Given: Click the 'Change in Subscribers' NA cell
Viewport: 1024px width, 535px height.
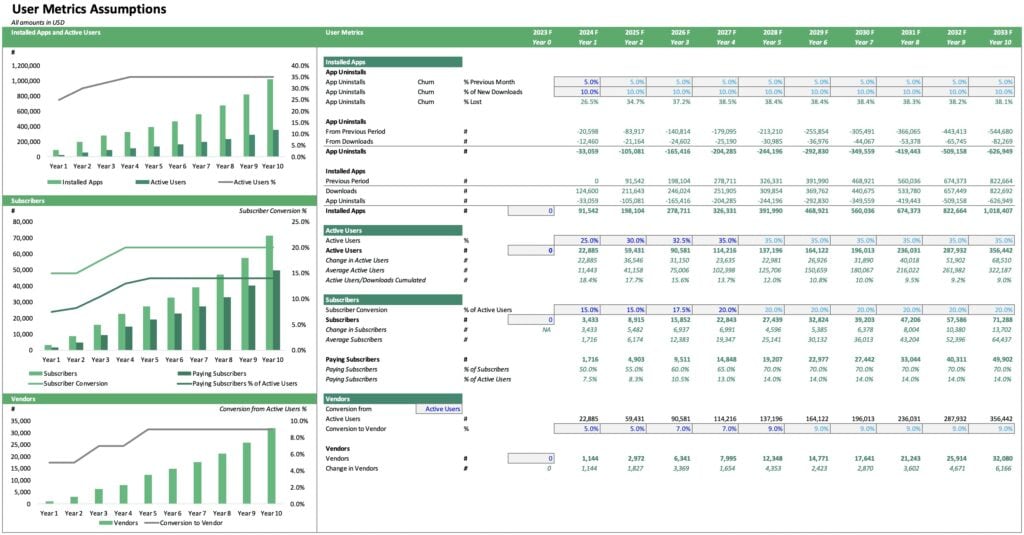Looking at the screenshot, I should coord(547,330).
